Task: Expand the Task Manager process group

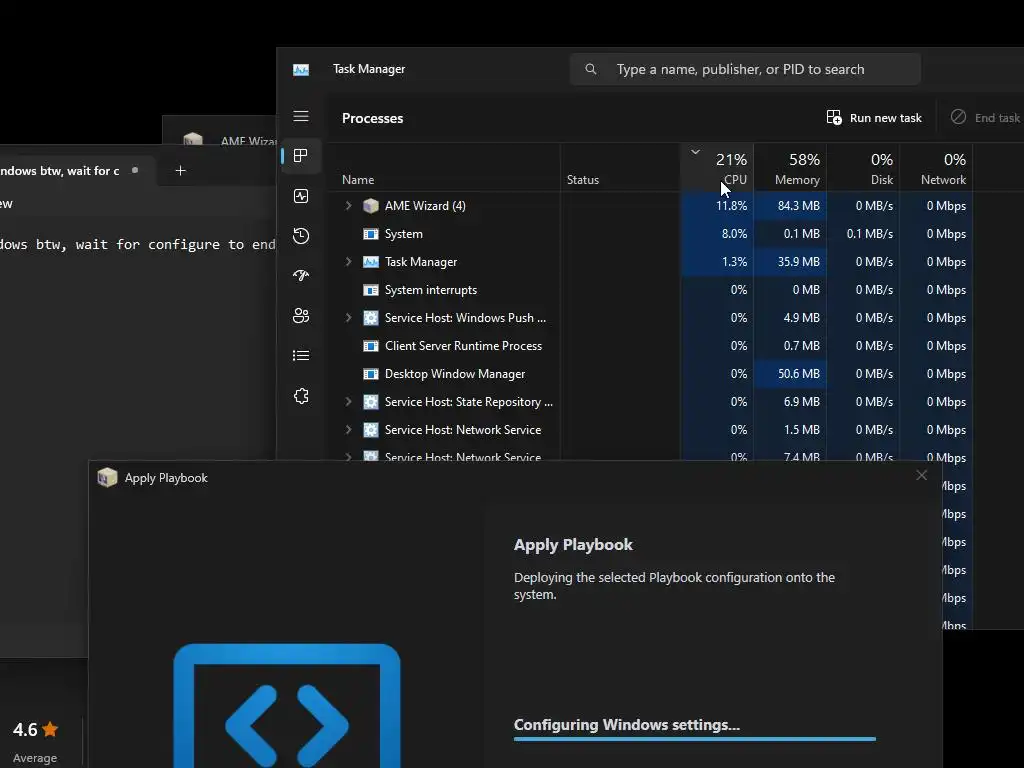Action: tap(348, 262)
